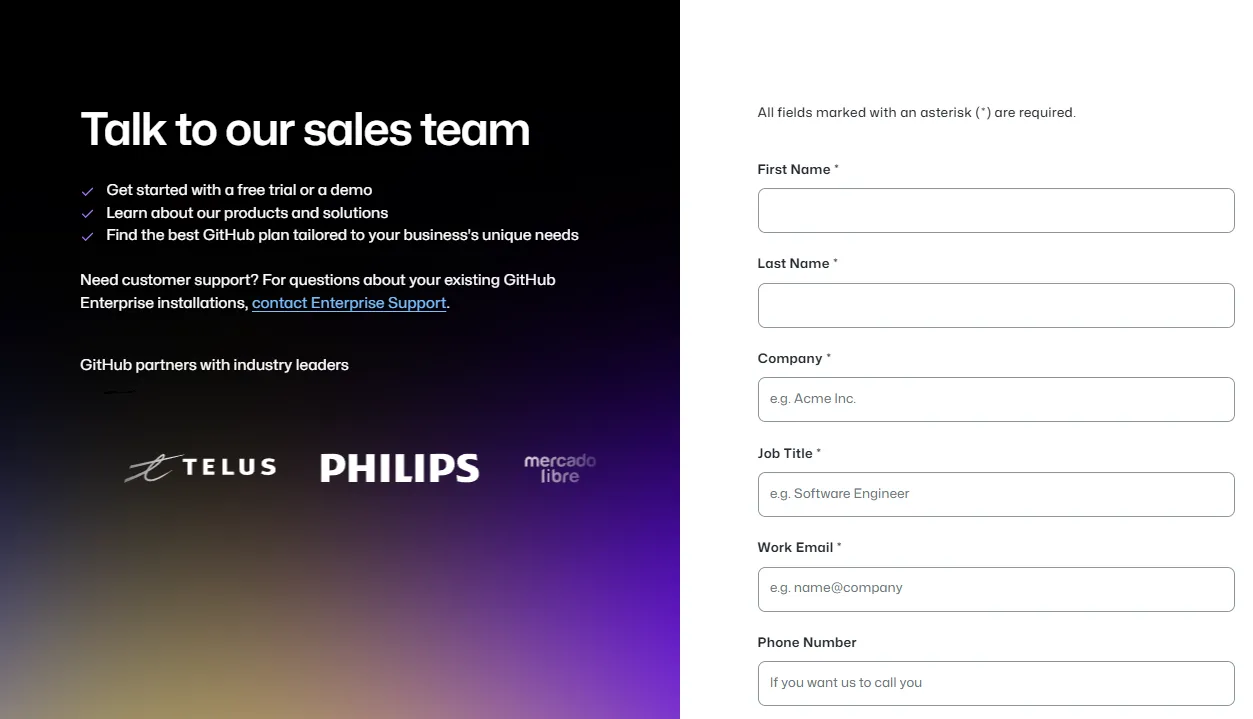Click the TELUS partner logo
This screenshot has height=719, width=1253.
pyautogui.click(x=201, y=467)
